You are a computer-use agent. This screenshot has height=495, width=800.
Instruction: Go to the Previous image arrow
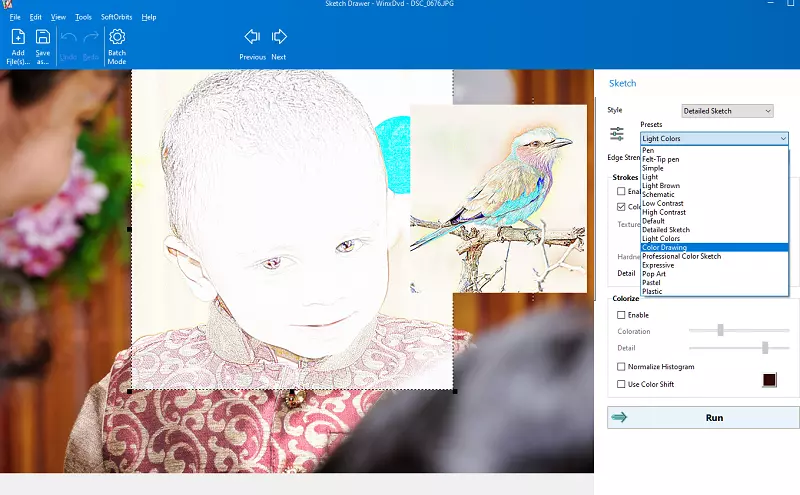[252, 38]
